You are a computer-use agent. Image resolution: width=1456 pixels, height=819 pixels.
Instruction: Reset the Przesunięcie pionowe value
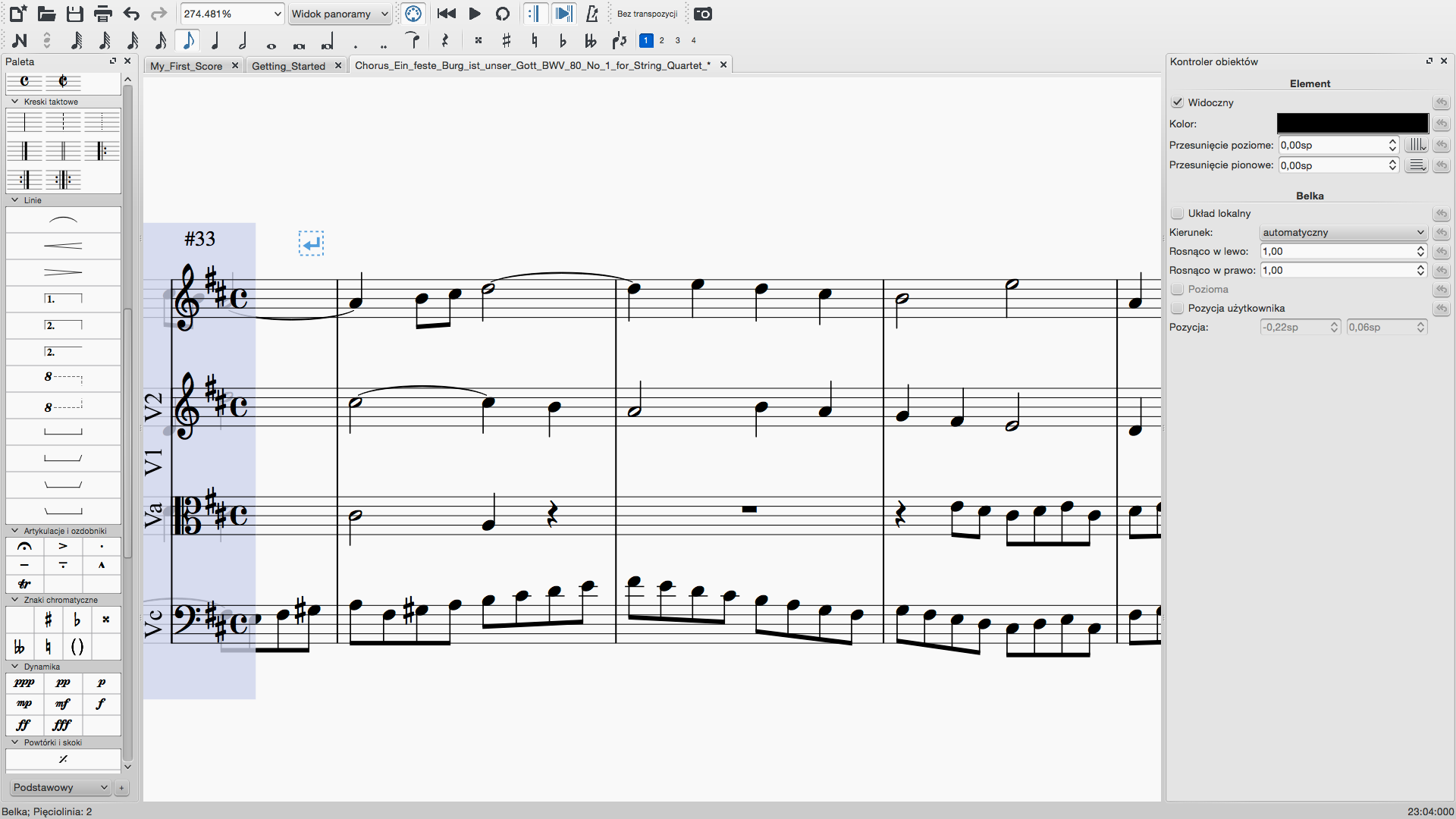tap(1442, 165)
